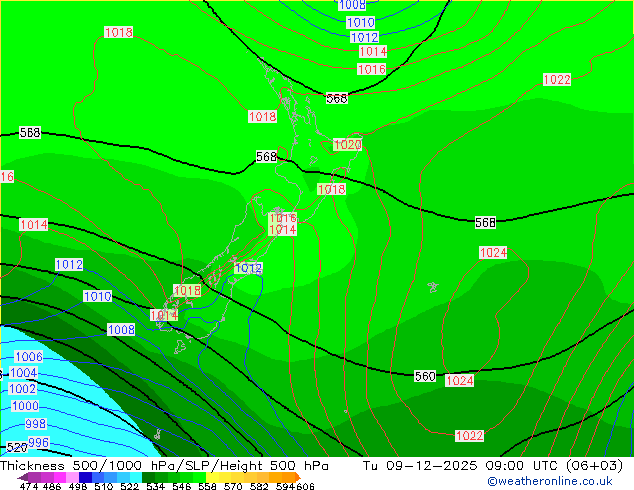The width and height of the screenshot is (634, 490).
Task: Select the blue 996 isobar label
Action: tap(38, 442)
